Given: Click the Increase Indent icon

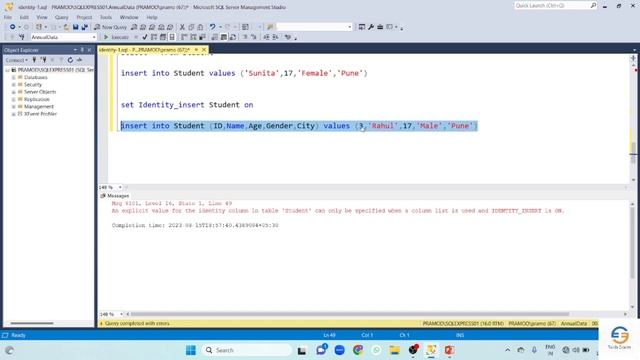Looking at the screenshot, I should click(276, 37).
